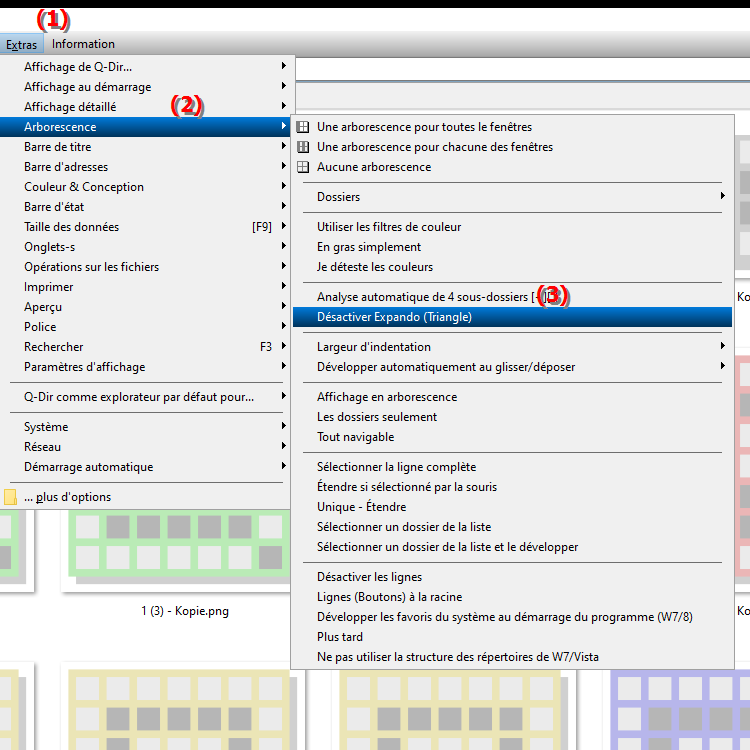Toggle 'Désactiver les lignes'
This screenshot has width=750, height=750.
(x=512, y=577)
